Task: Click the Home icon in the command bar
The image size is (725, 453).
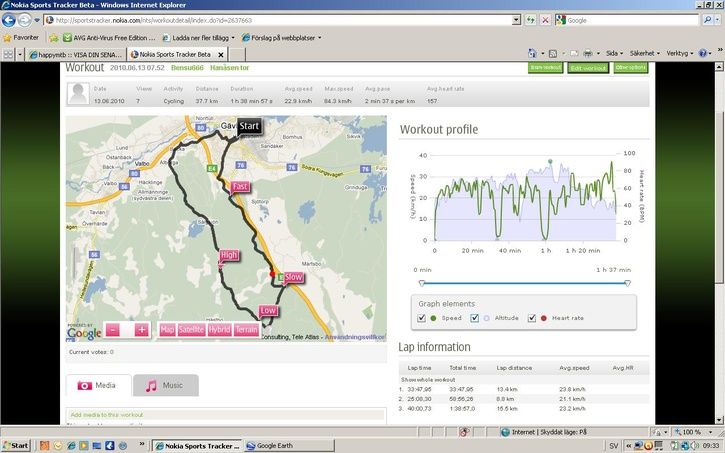Action: click(x=533, y=54)
